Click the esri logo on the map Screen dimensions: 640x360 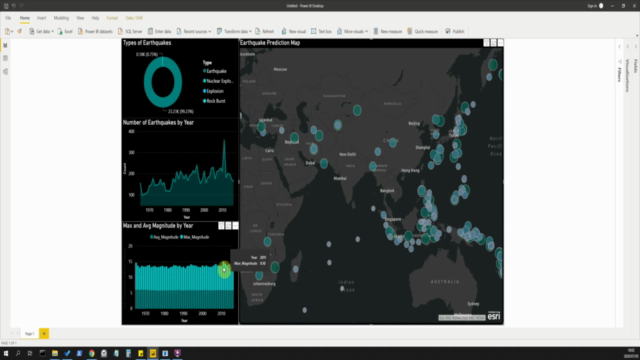click(494, 316)
